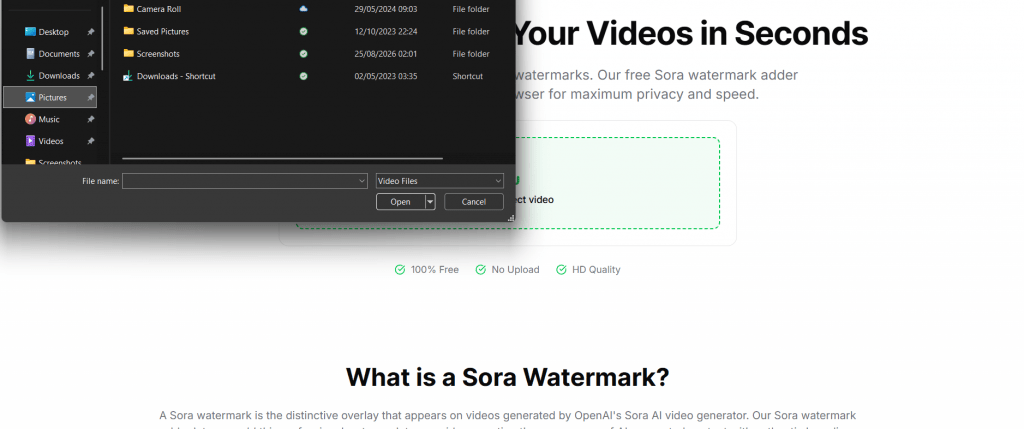Click the green dashed video drop zone
This screenshot has width=1024, height=429.
[x=617, y=183]
